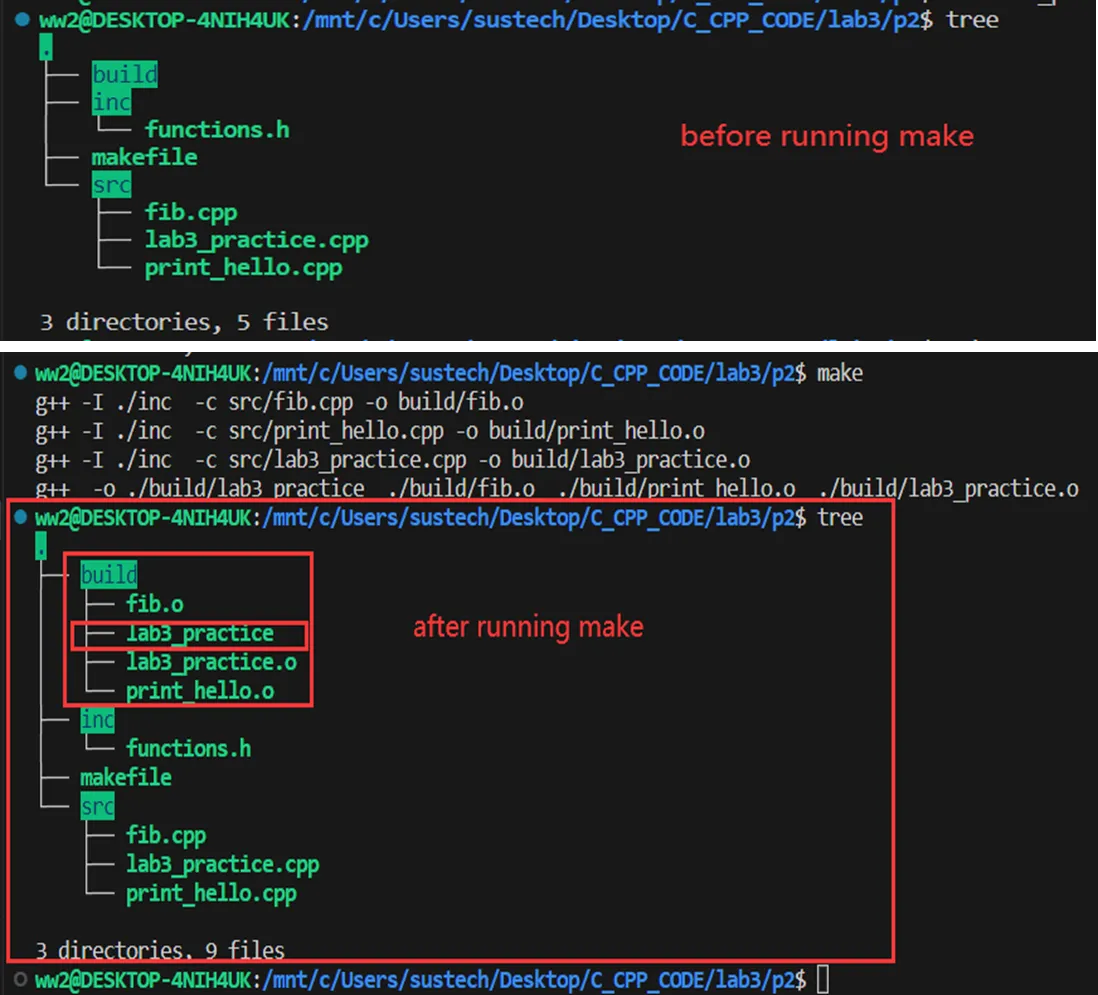Click the src folder in the after-make tree
Image resolution: width=1098 pixels, height=995 pixels.
pos(97,807)
